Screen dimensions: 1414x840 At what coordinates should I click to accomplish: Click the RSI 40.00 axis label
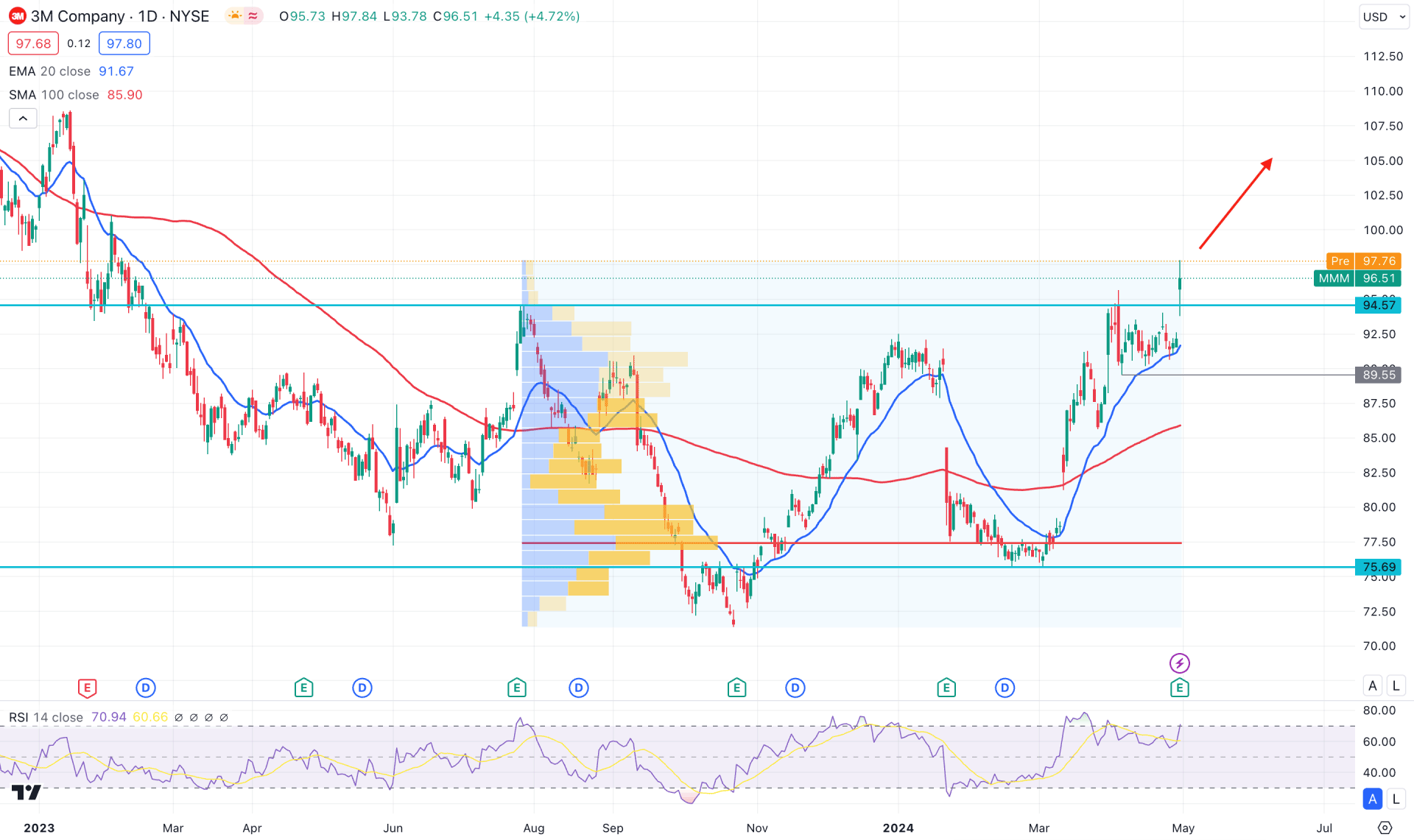[x=1379, y=772]
